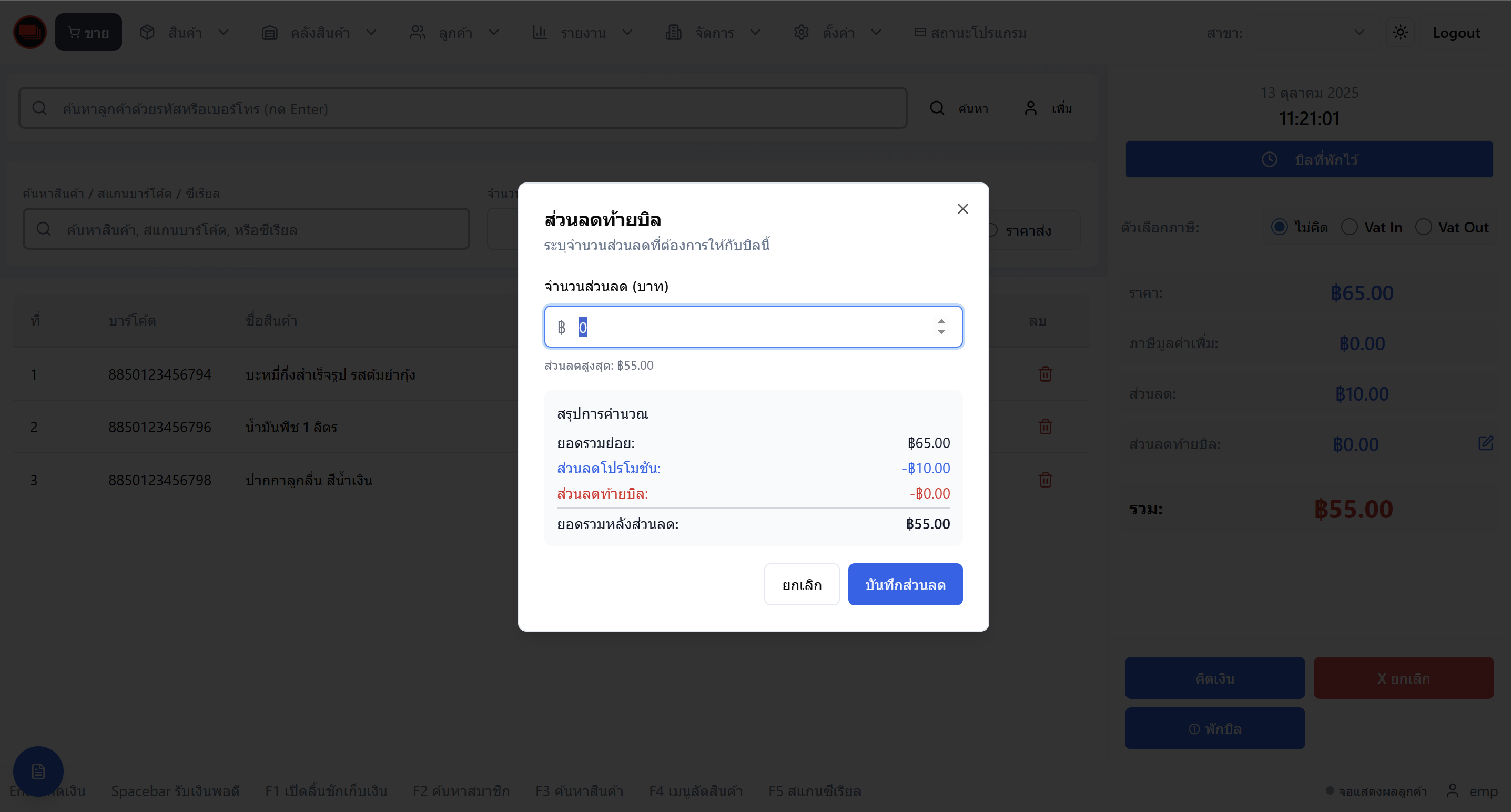Screen dimensions: 1511x812
Task: Open the สาขา branch selector
Action: coord(1307,32)
